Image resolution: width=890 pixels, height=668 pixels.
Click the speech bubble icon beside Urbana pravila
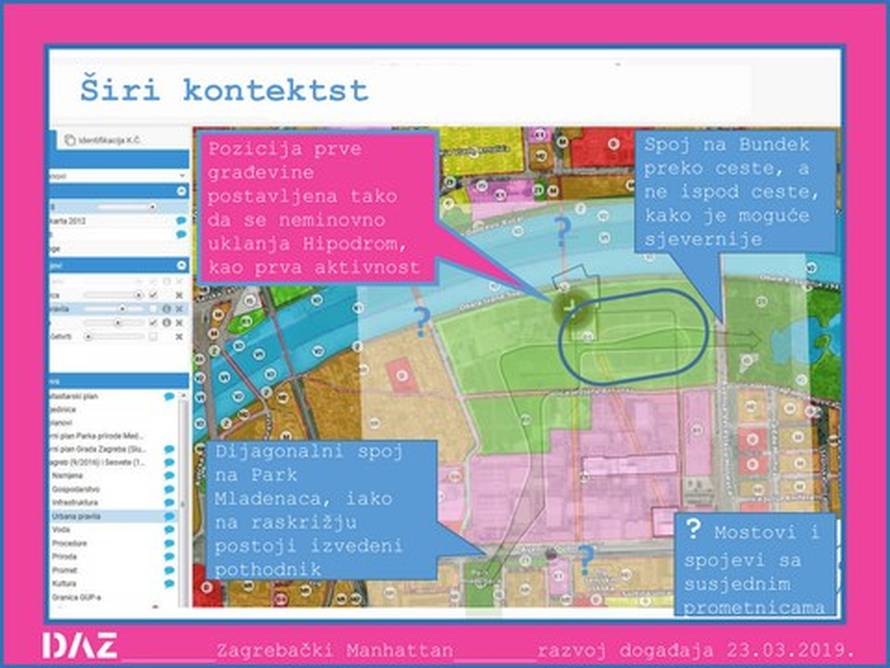tap(169, 516)
